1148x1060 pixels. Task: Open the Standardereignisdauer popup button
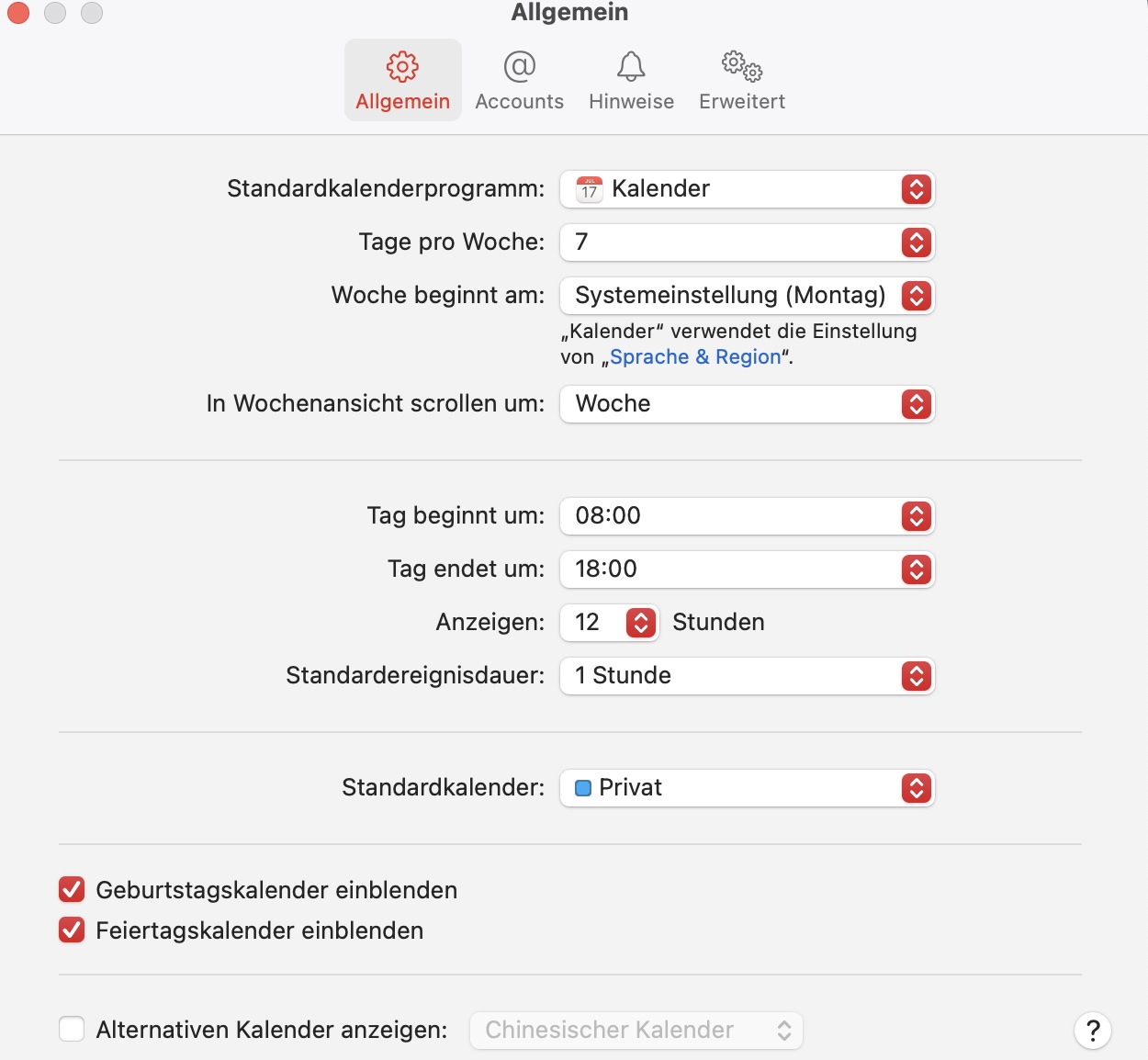[x=747, y=676]
